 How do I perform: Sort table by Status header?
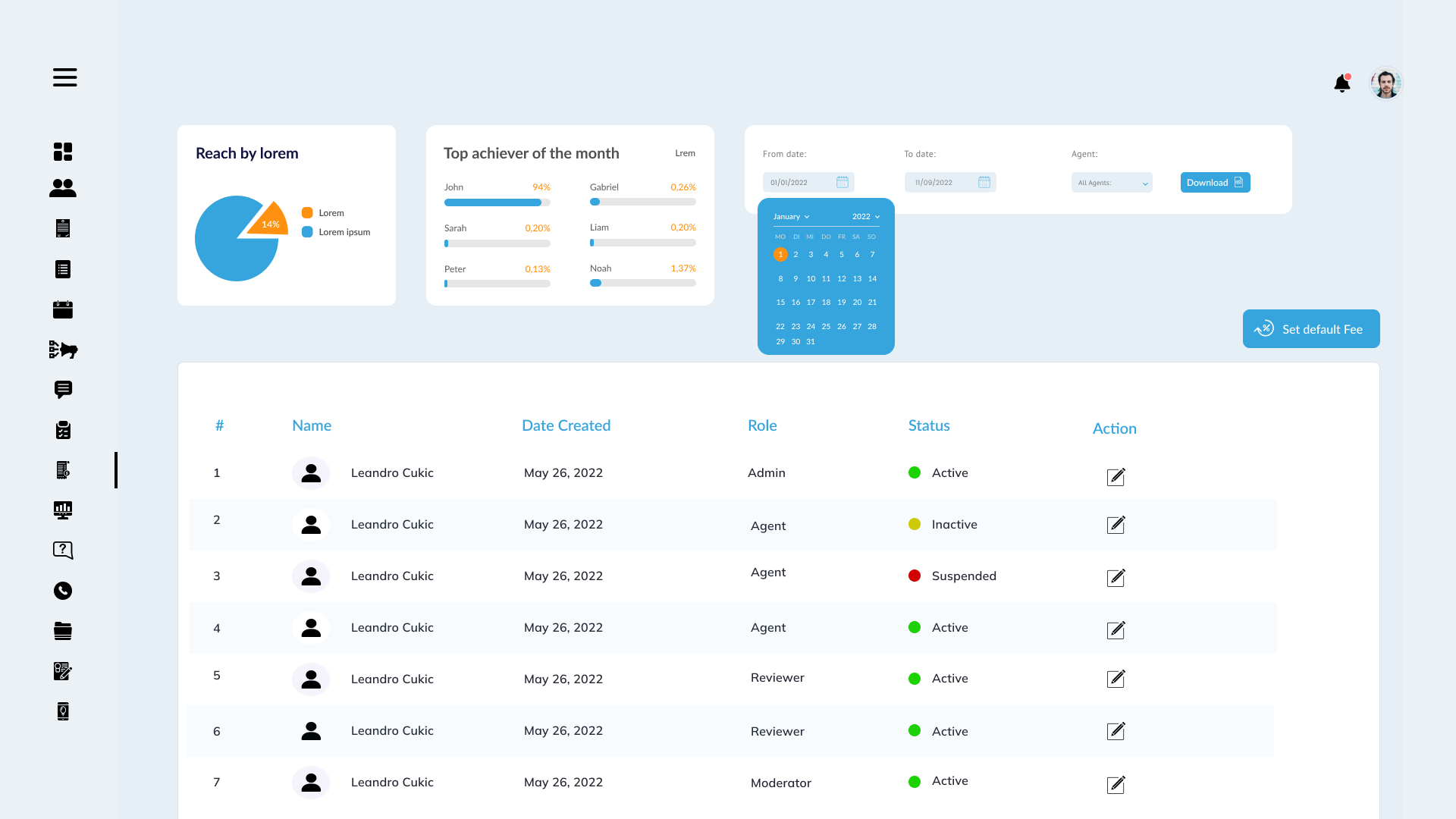(929, 425)
